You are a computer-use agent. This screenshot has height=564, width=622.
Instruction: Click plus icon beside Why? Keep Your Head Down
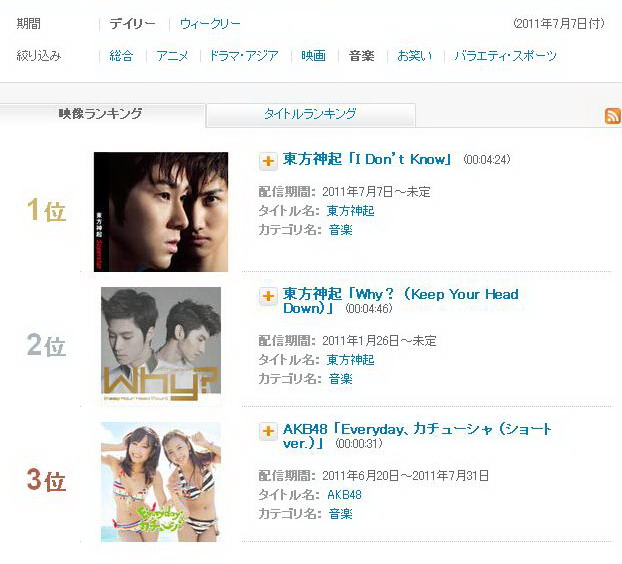[268, 296]
